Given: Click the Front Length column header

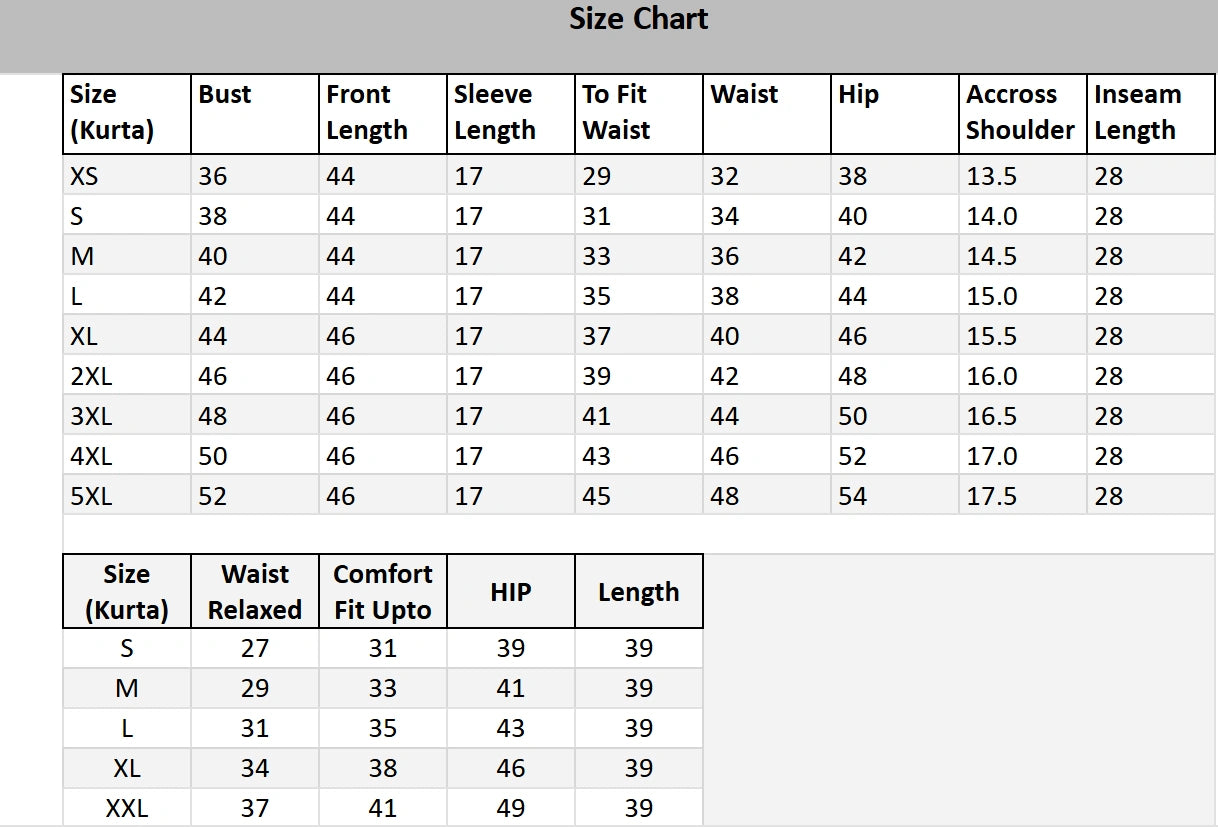Looking at the screenshot, I should (366, 112).
